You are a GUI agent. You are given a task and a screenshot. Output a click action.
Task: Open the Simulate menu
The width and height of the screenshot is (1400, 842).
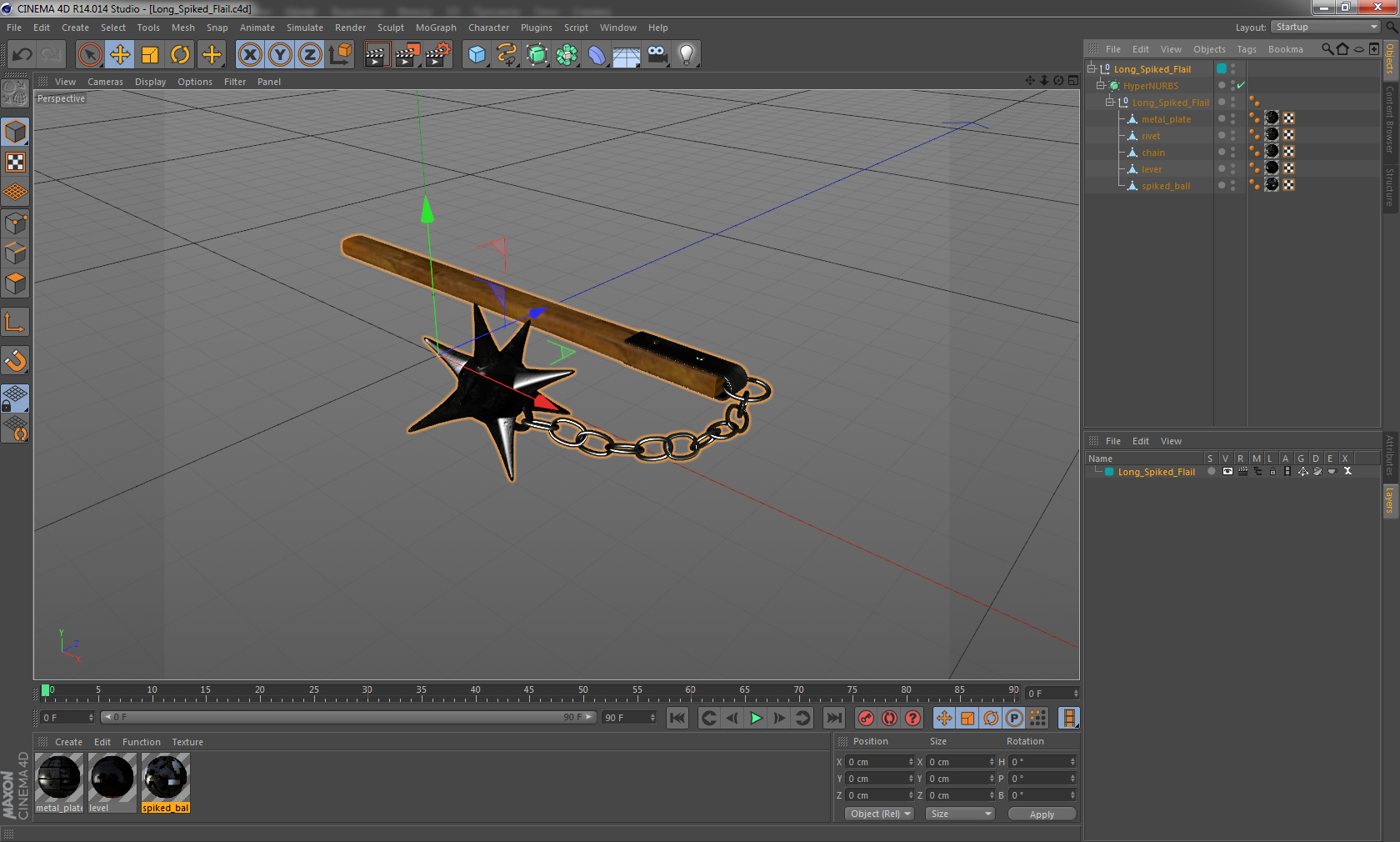[x=305, y=28]
